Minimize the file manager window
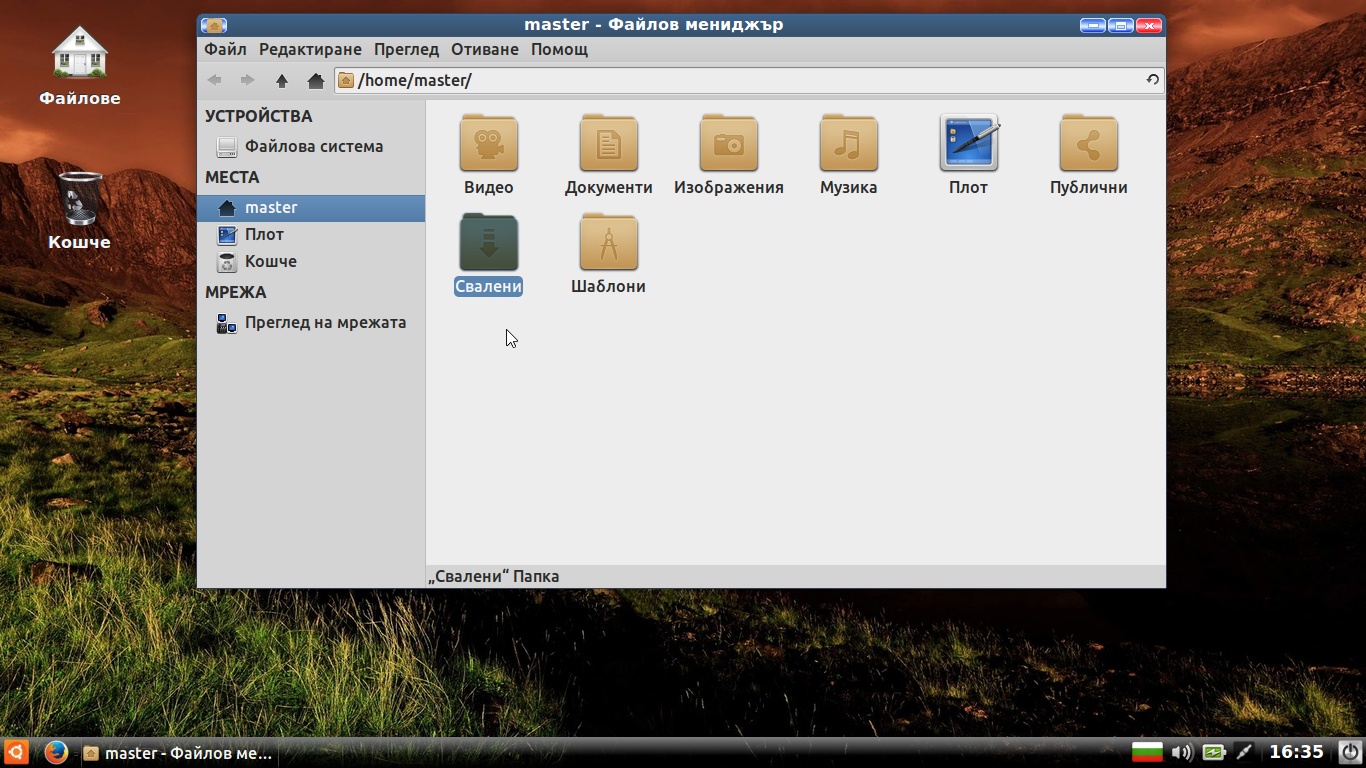Screen dimensions: 1366x768 pyautogui.click(x=1093, y=25)
